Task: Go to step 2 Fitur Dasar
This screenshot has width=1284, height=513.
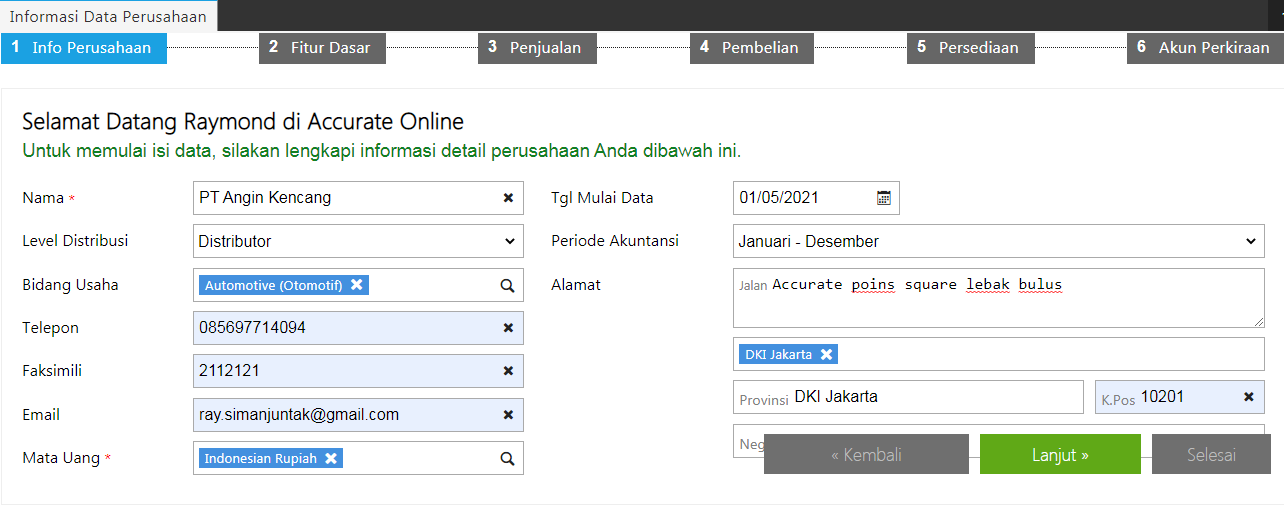Action: coord(322,48)
